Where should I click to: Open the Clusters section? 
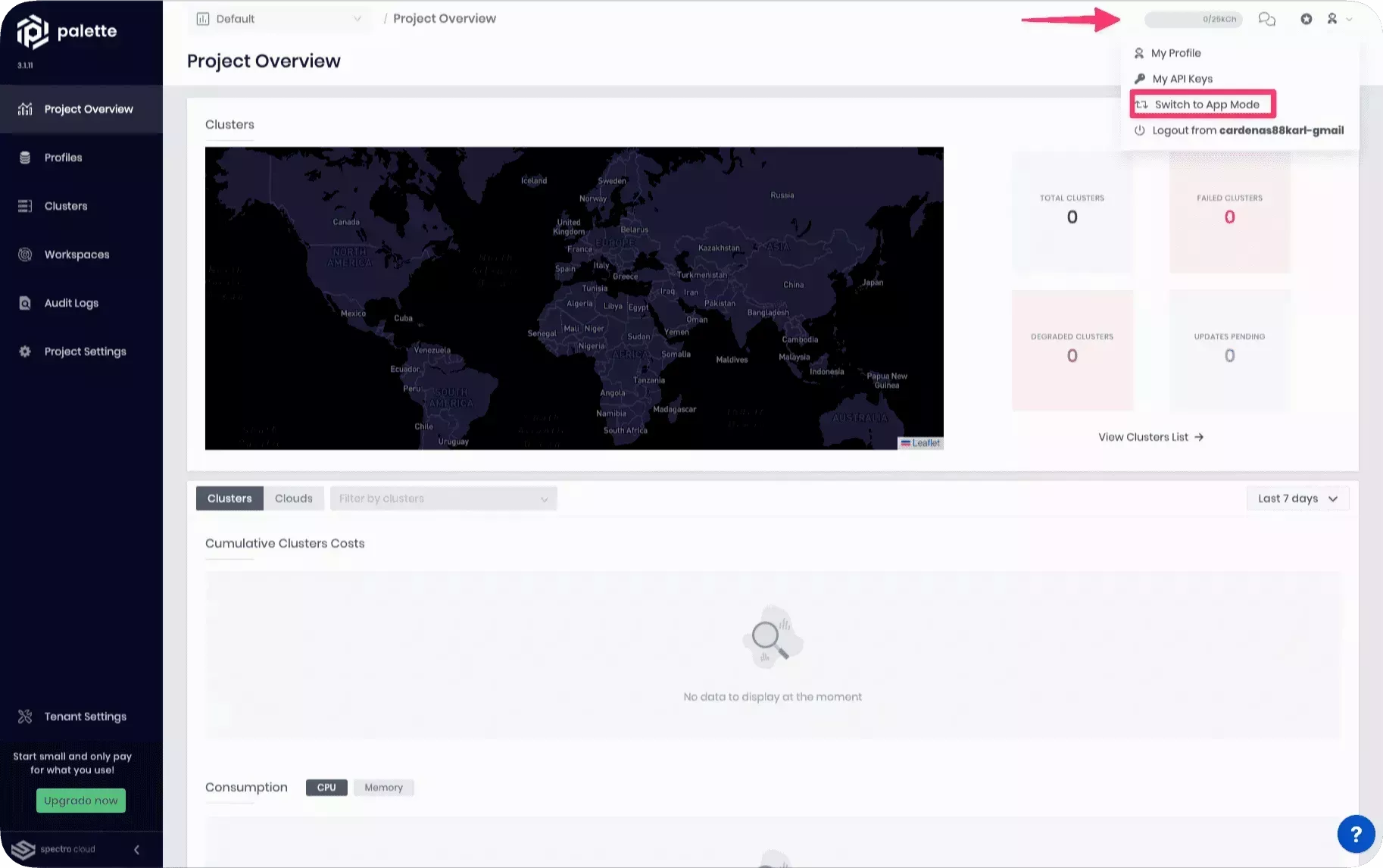tap(66, 205)
